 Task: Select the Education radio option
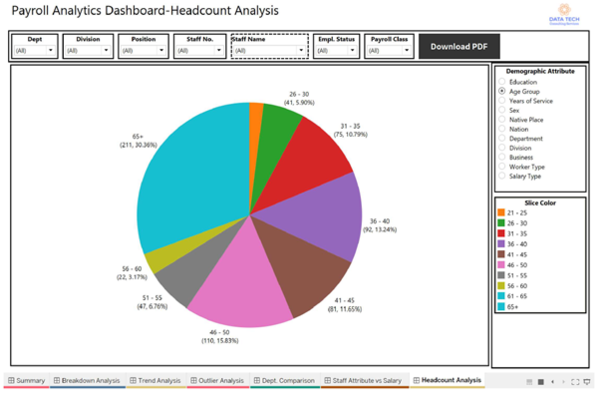(x=502, y=82)
